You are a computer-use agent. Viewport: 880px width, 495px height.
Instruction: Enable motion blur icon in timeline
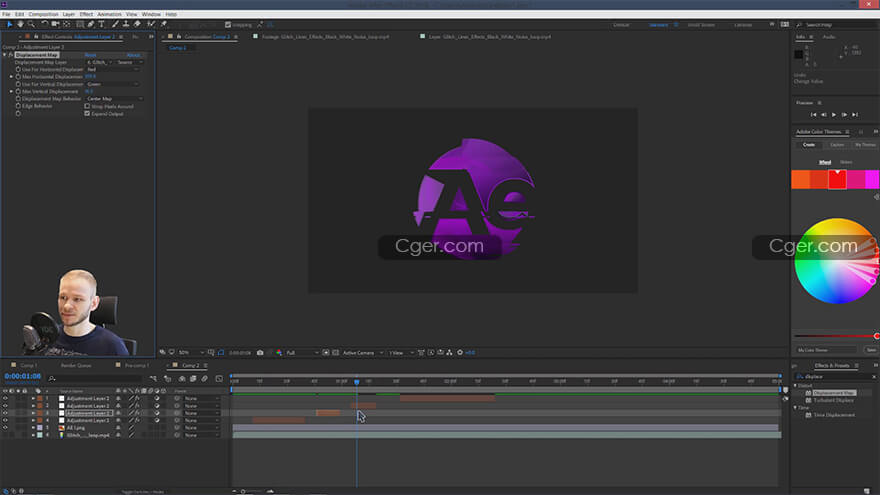205,379
